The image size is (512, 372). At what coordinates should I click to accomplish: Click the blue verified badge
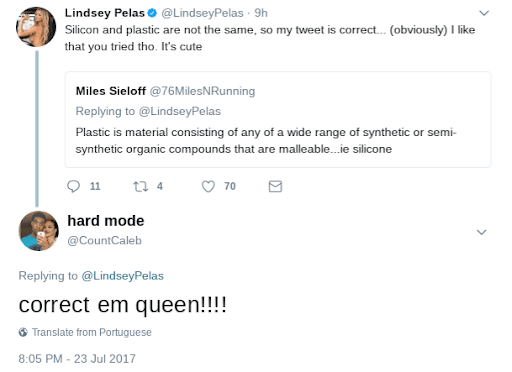(152, 13)
